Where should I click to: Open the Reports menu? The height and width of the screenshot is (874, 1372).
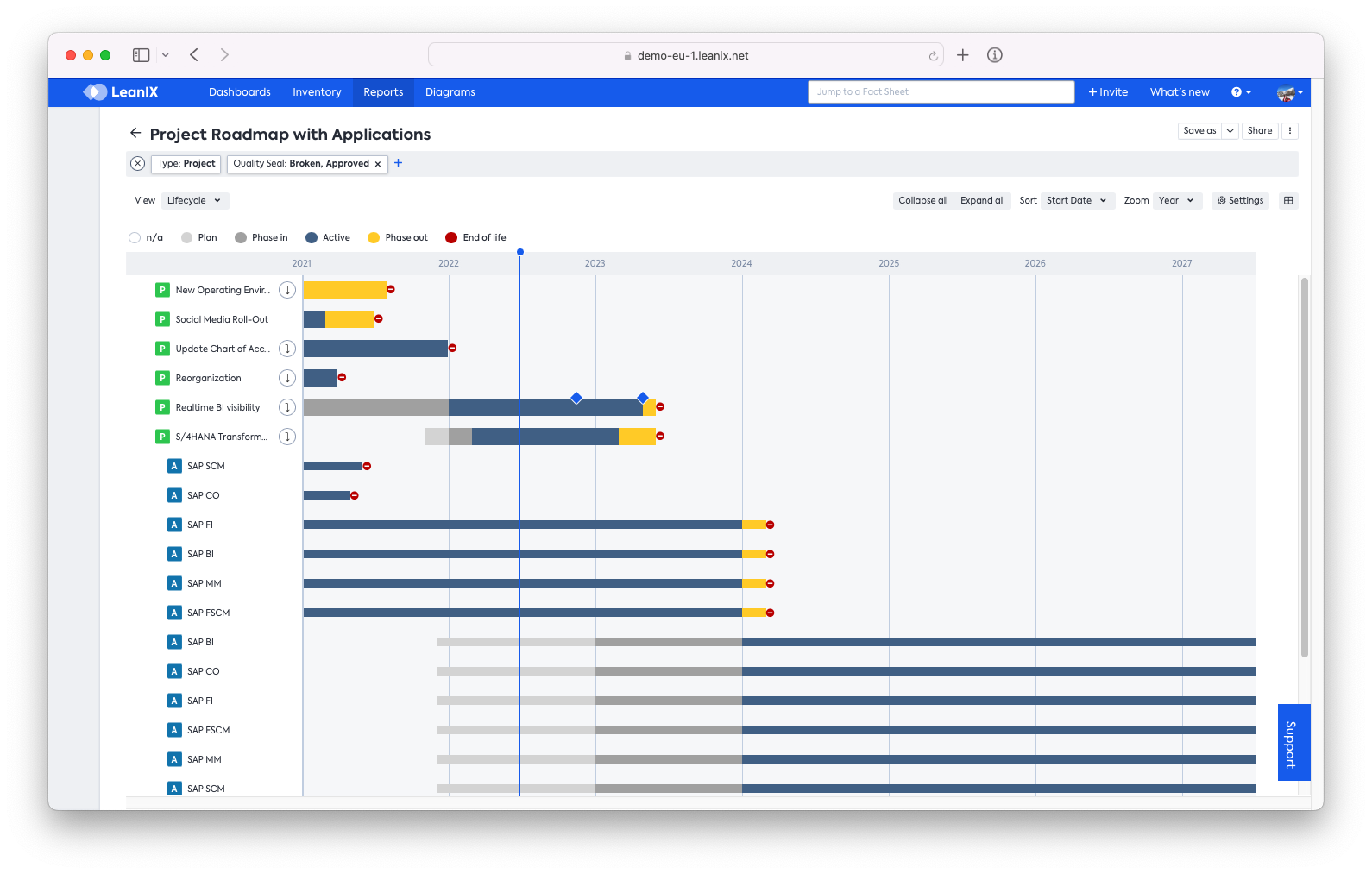[x=383, y=92]
